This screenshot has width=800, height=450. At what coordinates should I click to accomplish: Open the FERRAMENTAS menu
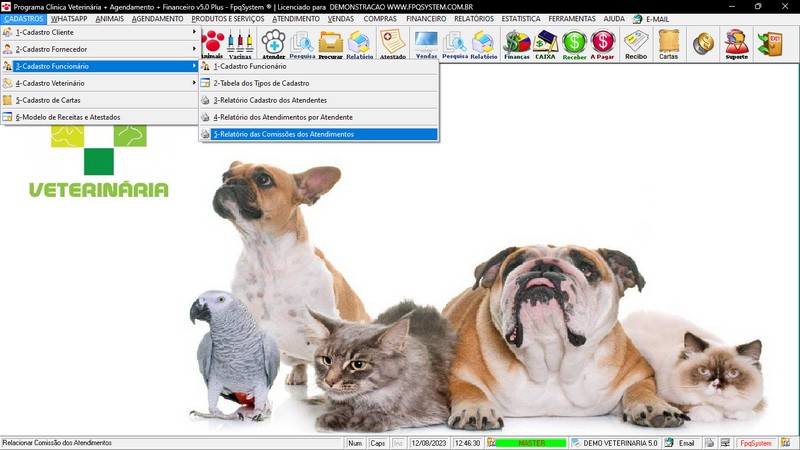click(572, 19)
